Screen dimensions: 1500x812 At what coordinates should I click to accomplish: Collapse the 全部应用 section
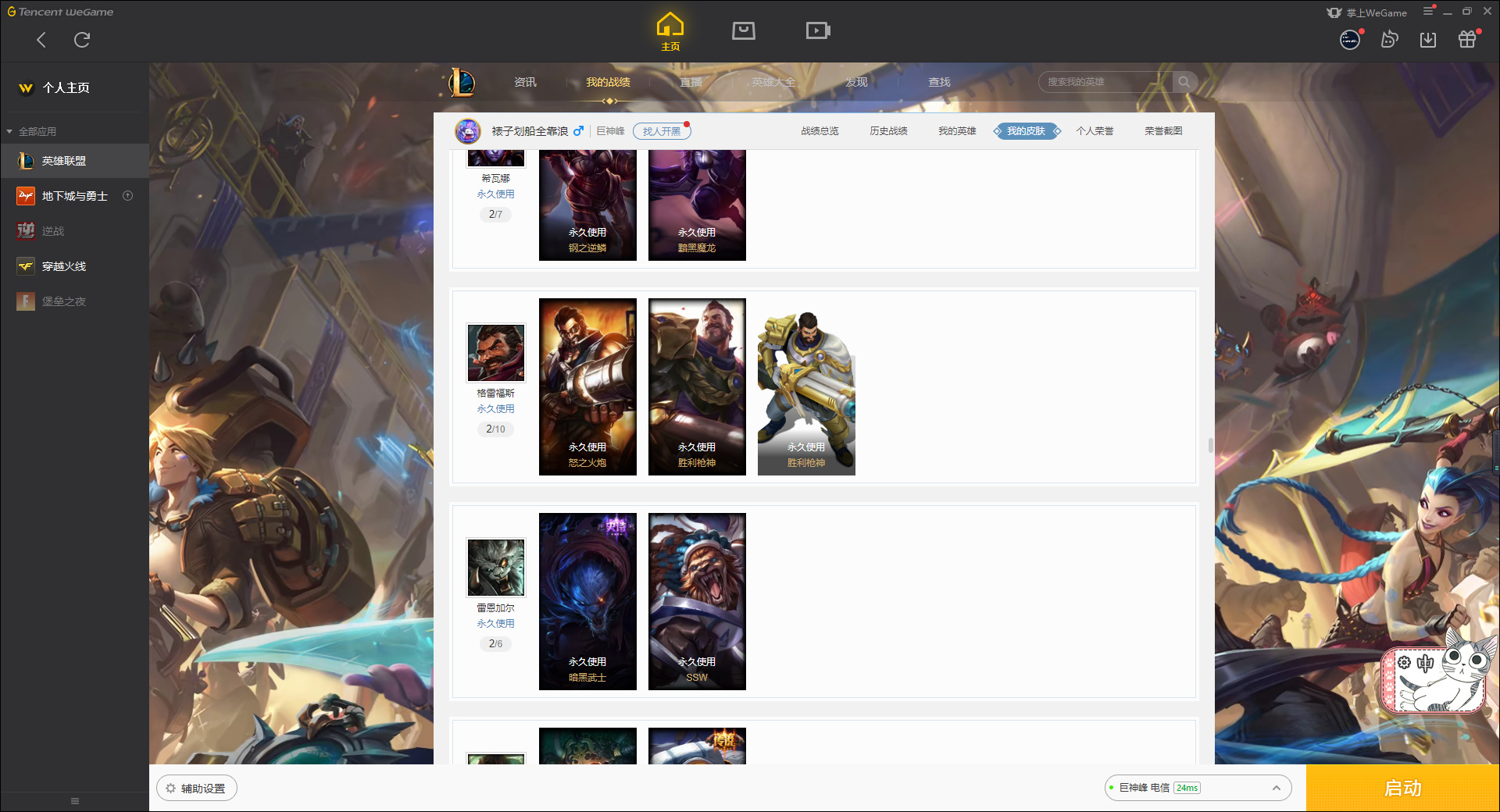(31, 131)
